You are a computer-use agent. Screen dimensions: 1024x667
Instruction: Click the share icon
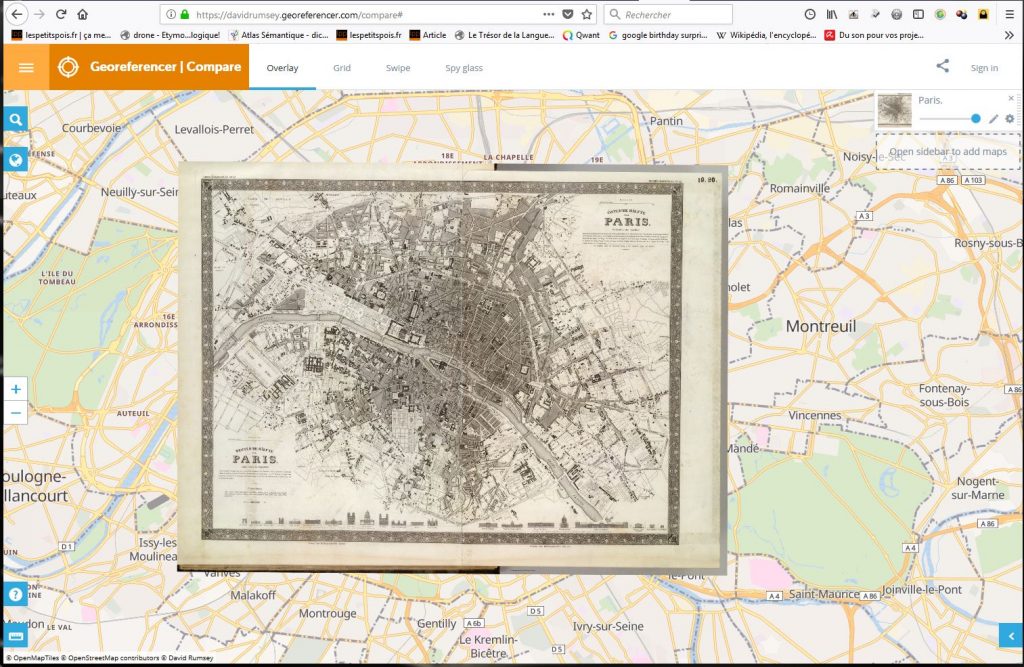942,67
